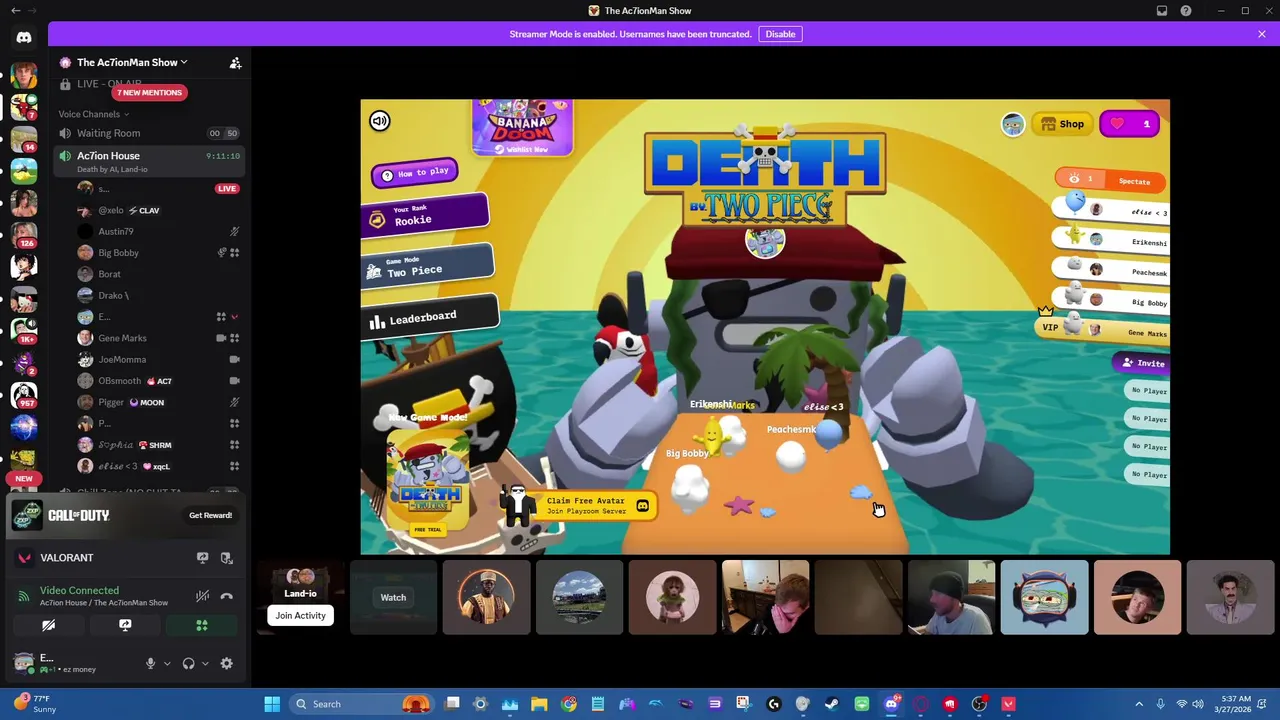The width and height of the screenshot is (1280, 720).
Task: Toggle headphone deafen in user panel
Action: coord(188,663)
